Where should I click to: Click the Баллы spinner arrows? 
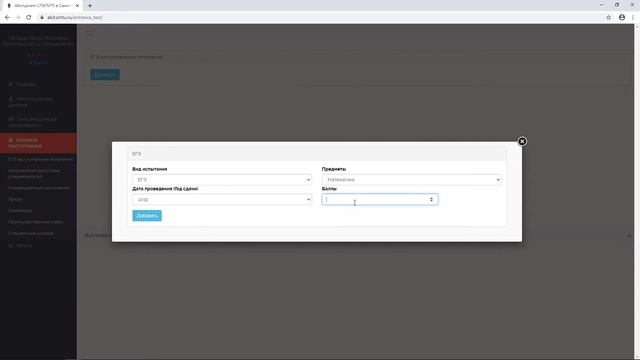tap(431, 200)
